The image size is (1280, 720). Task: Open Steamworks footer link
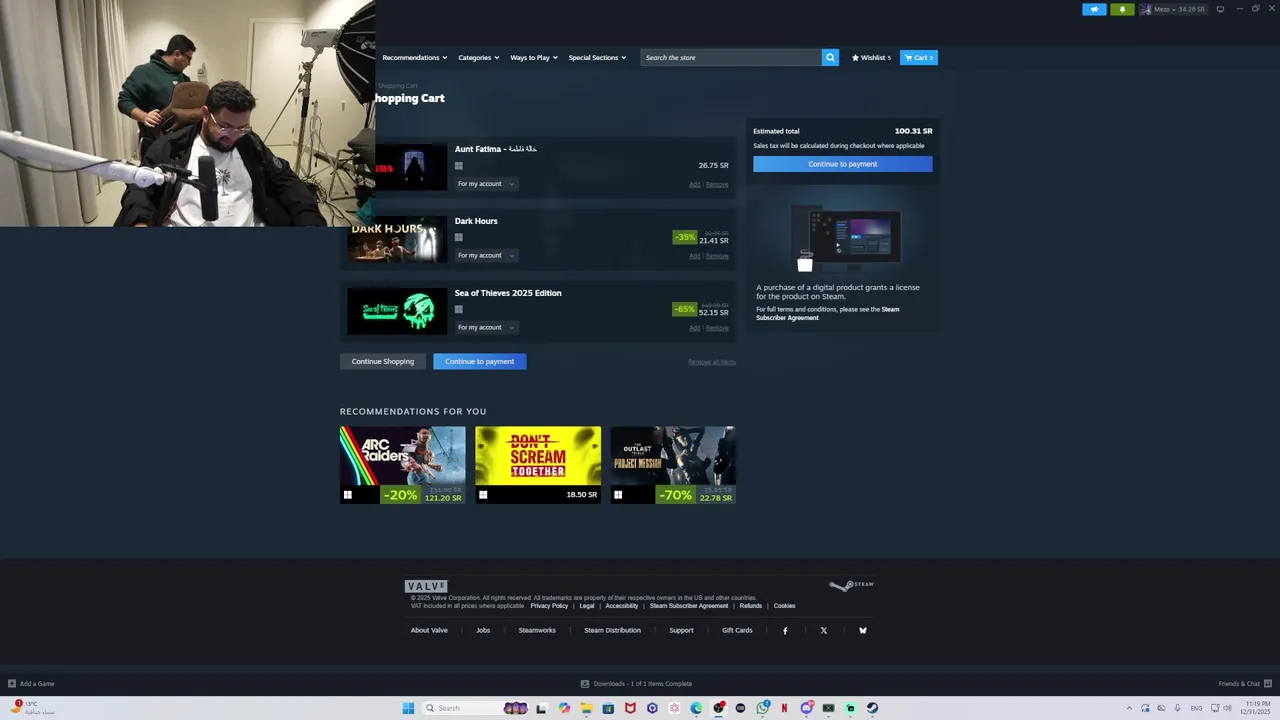(x=537, y=630)
